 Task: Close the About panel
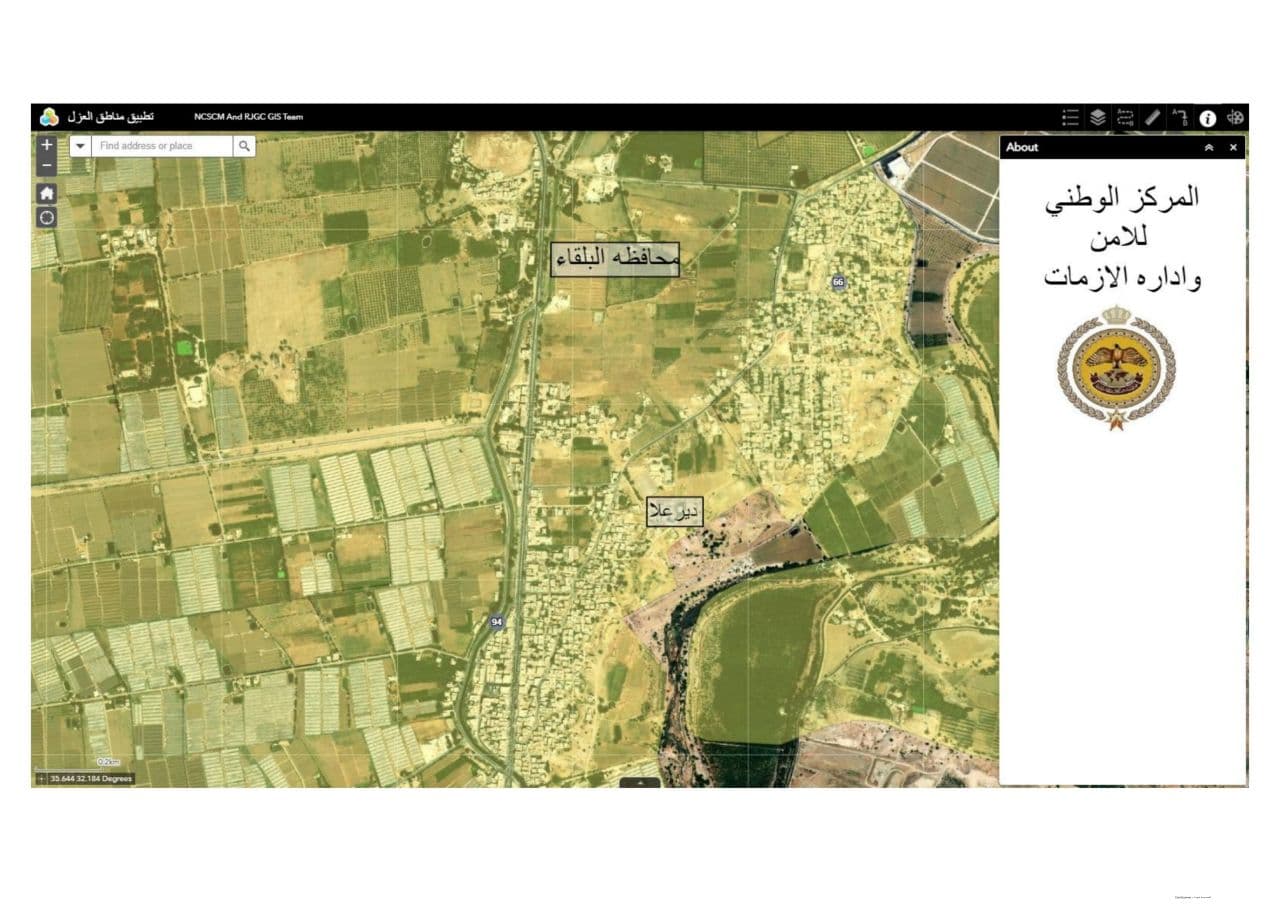(x=1233, y=147)
